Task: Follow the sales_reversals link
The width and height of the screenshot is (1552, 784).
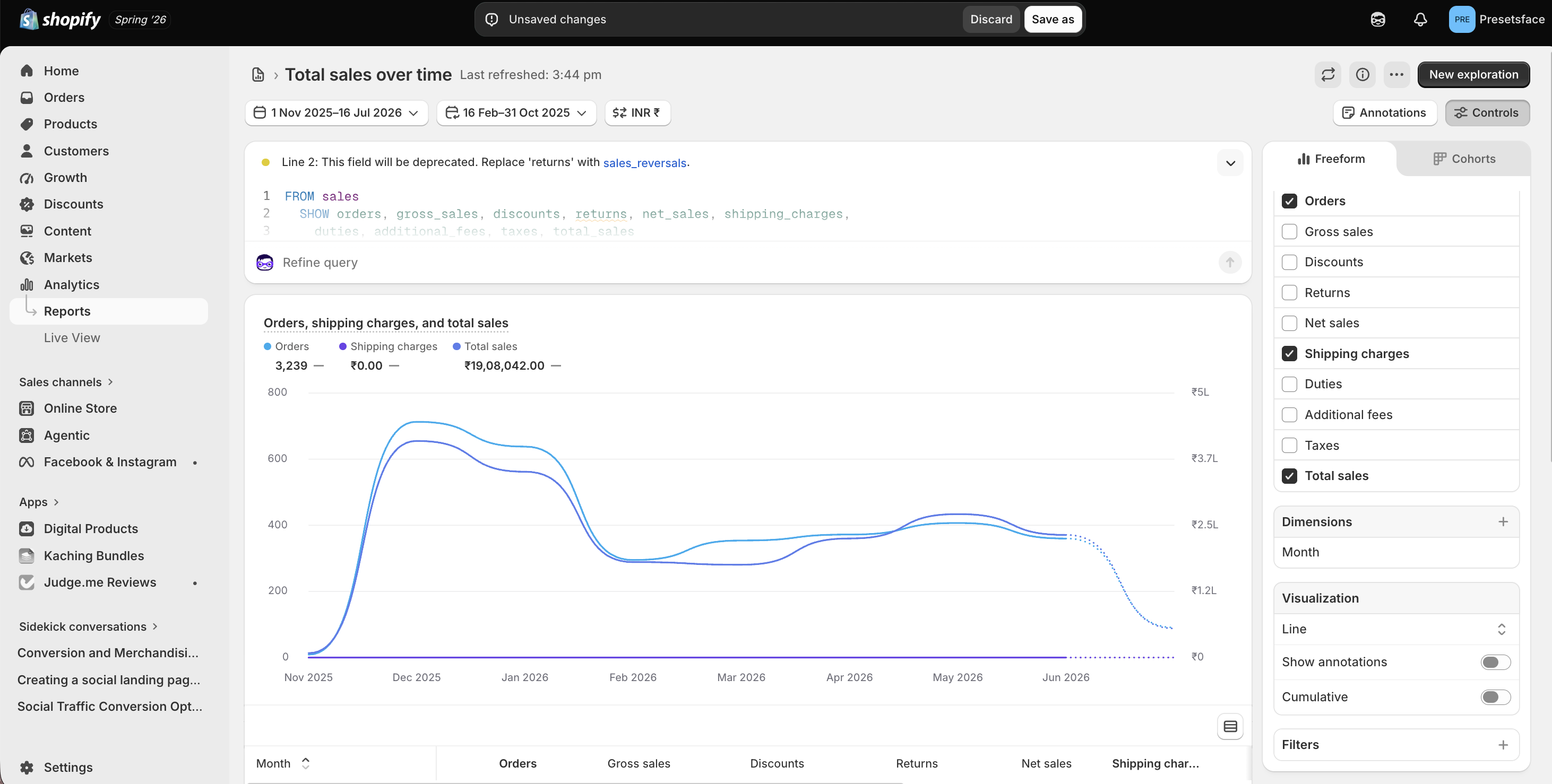Action: coord(644,162)
